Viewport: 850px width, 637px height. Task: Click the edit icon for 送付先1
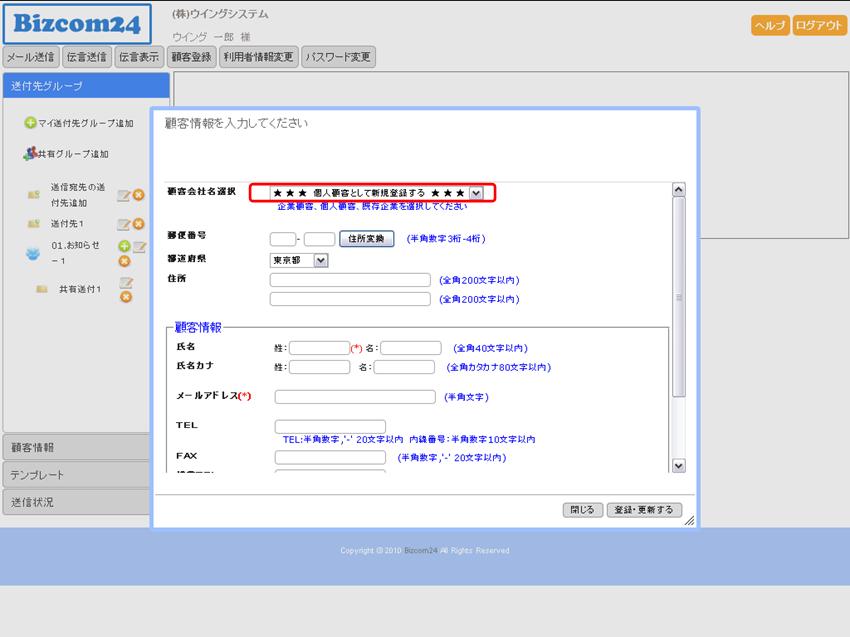[x=124, y=224]
